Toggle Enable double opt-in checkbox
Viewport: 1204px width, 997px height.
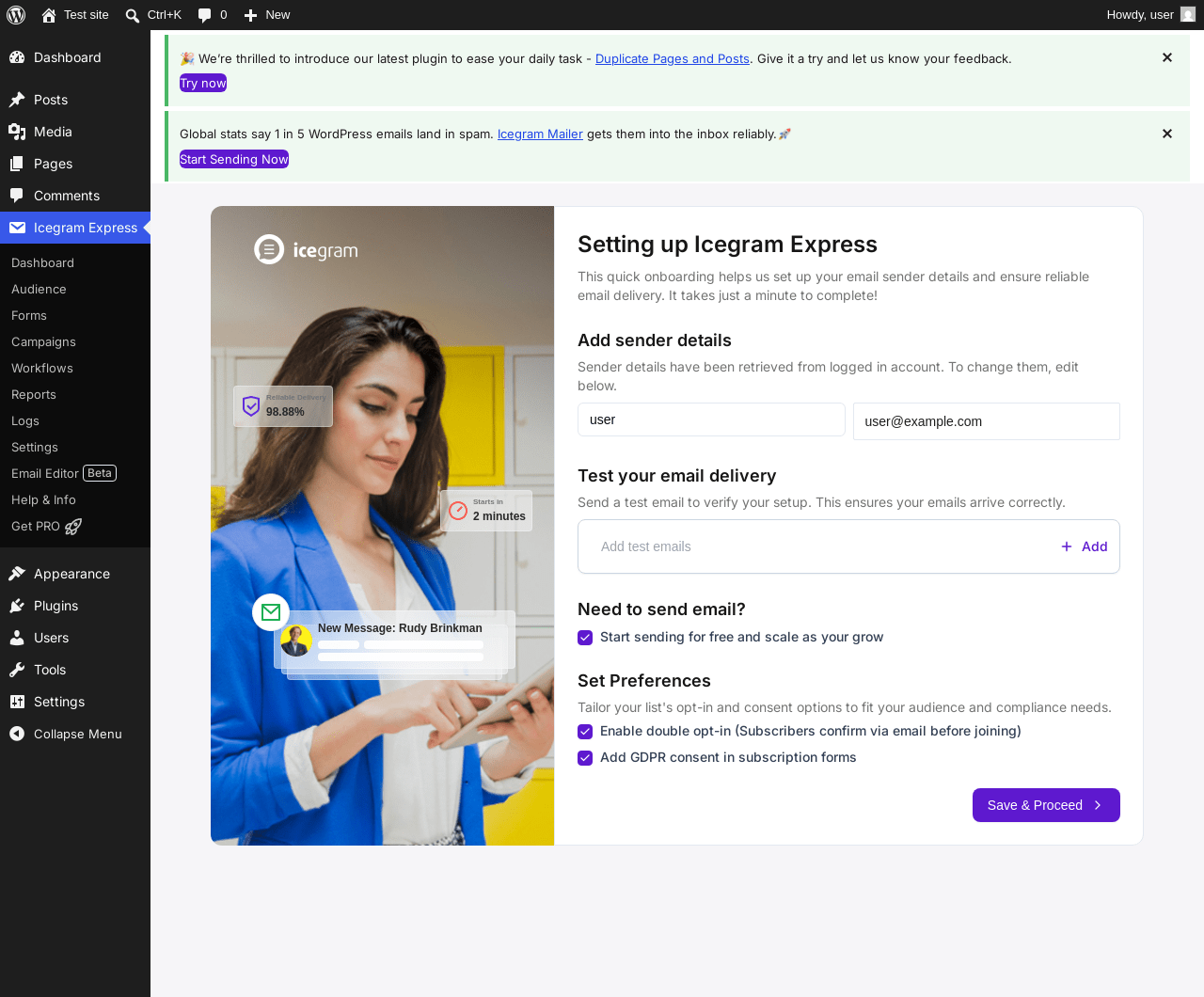(585, 732)
